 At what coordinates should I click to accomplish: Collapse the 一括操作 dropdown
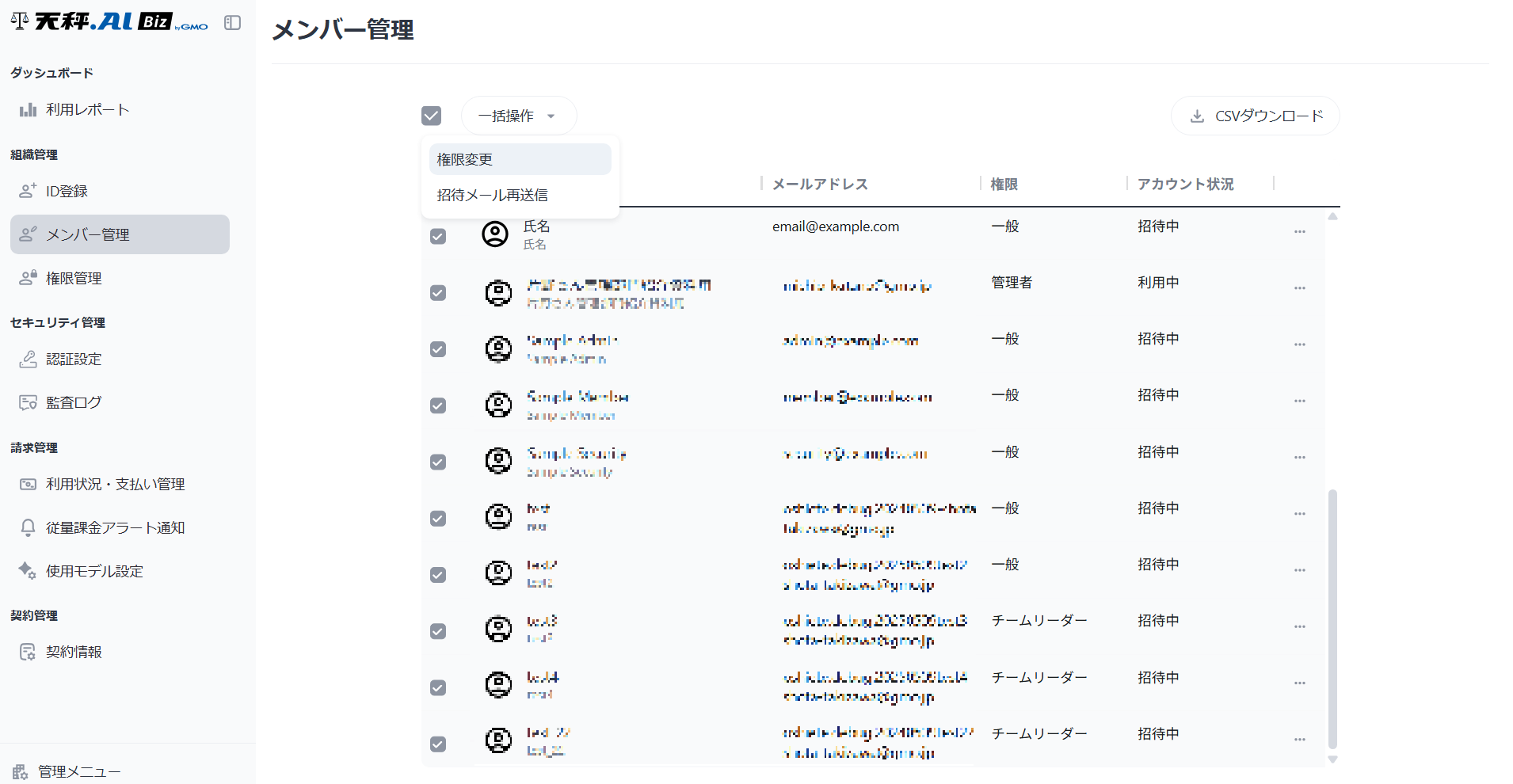518,116
